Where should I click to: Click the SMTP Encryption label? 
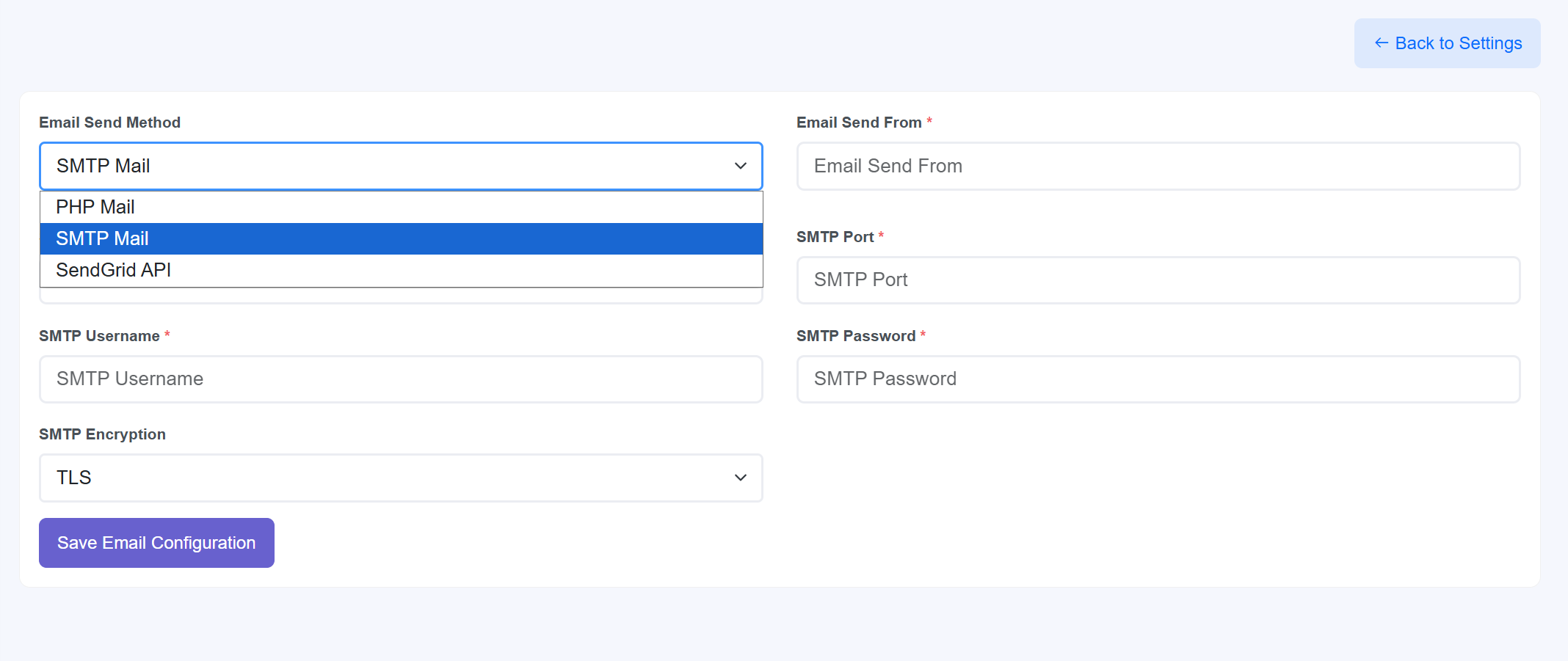[x=102, y=434]
